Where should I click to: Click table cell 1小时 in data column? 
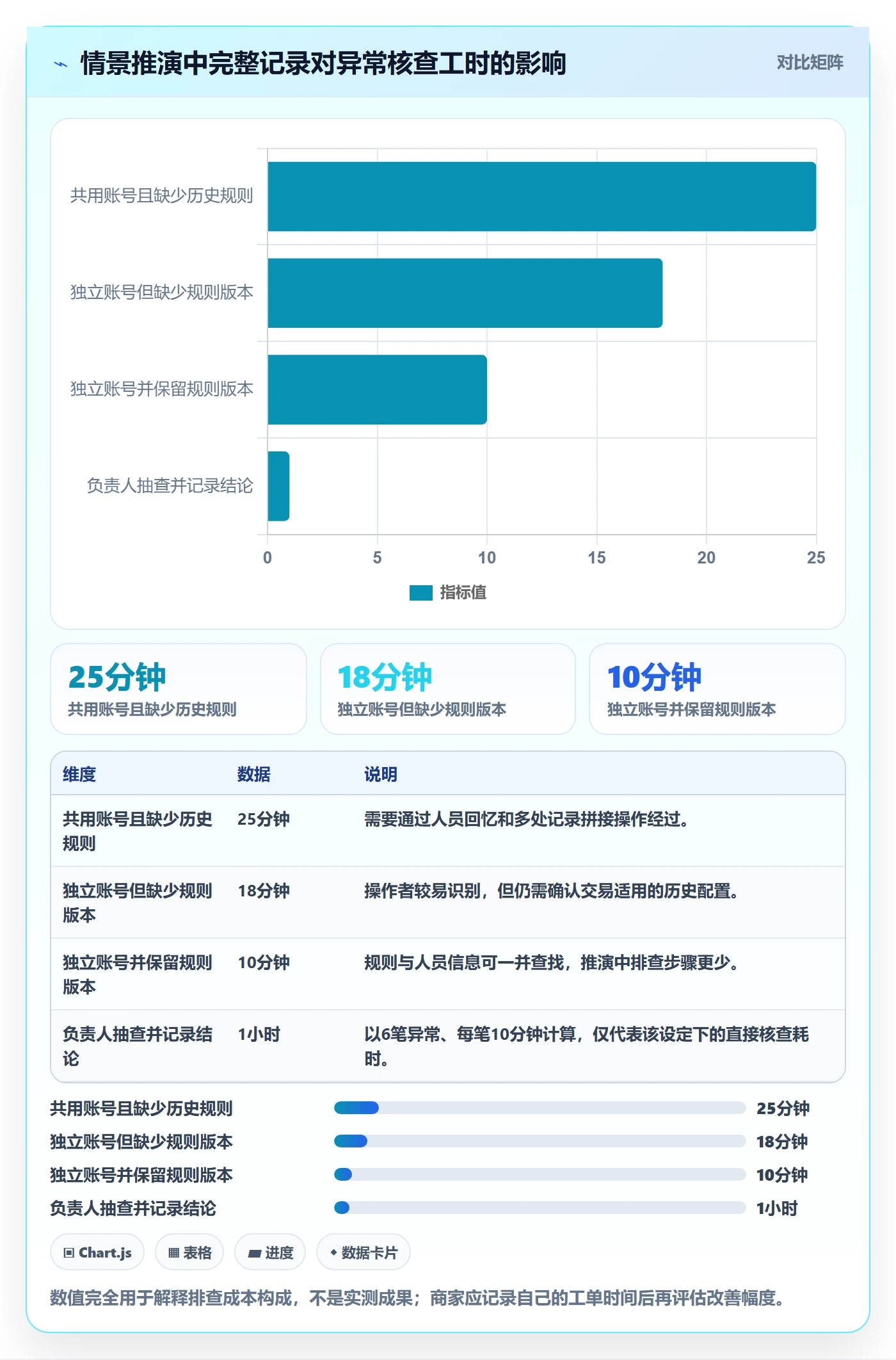pos(259,1034)
